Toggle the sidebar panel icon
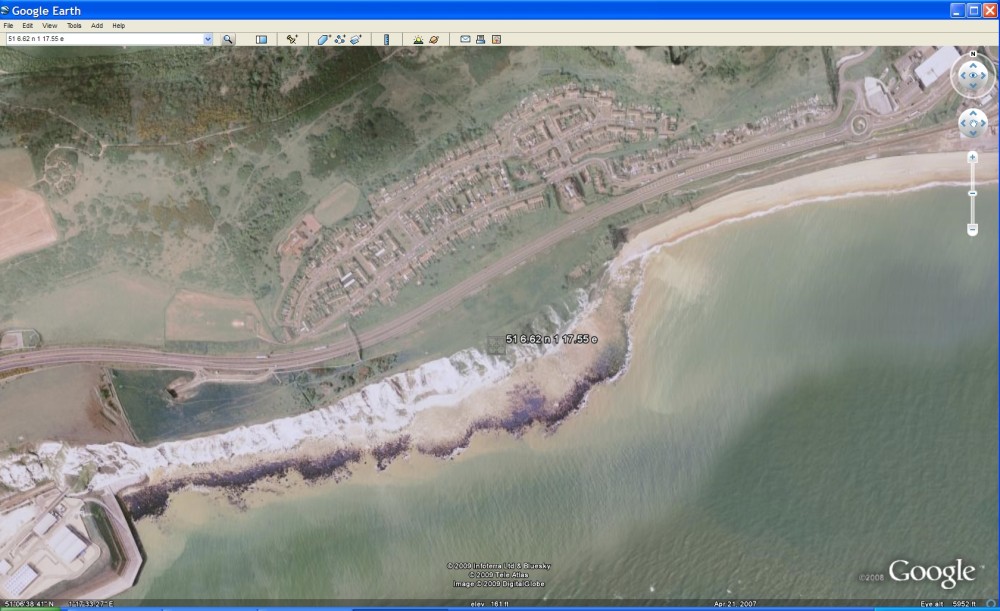This screenshot has width=1000, height=611. click(x=261, y=39)
